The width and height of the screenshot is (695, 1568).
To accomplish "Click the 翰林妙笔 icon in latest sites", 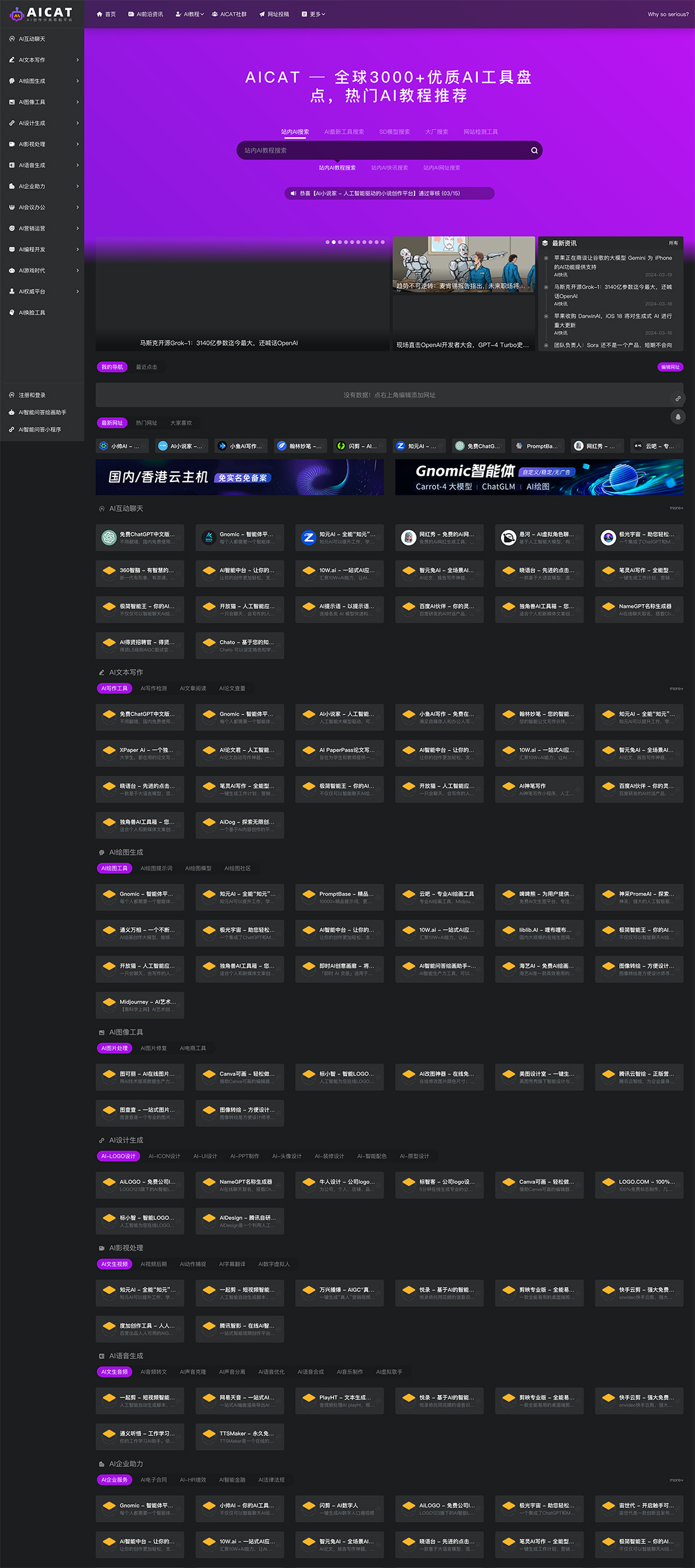I will [282, 446].
